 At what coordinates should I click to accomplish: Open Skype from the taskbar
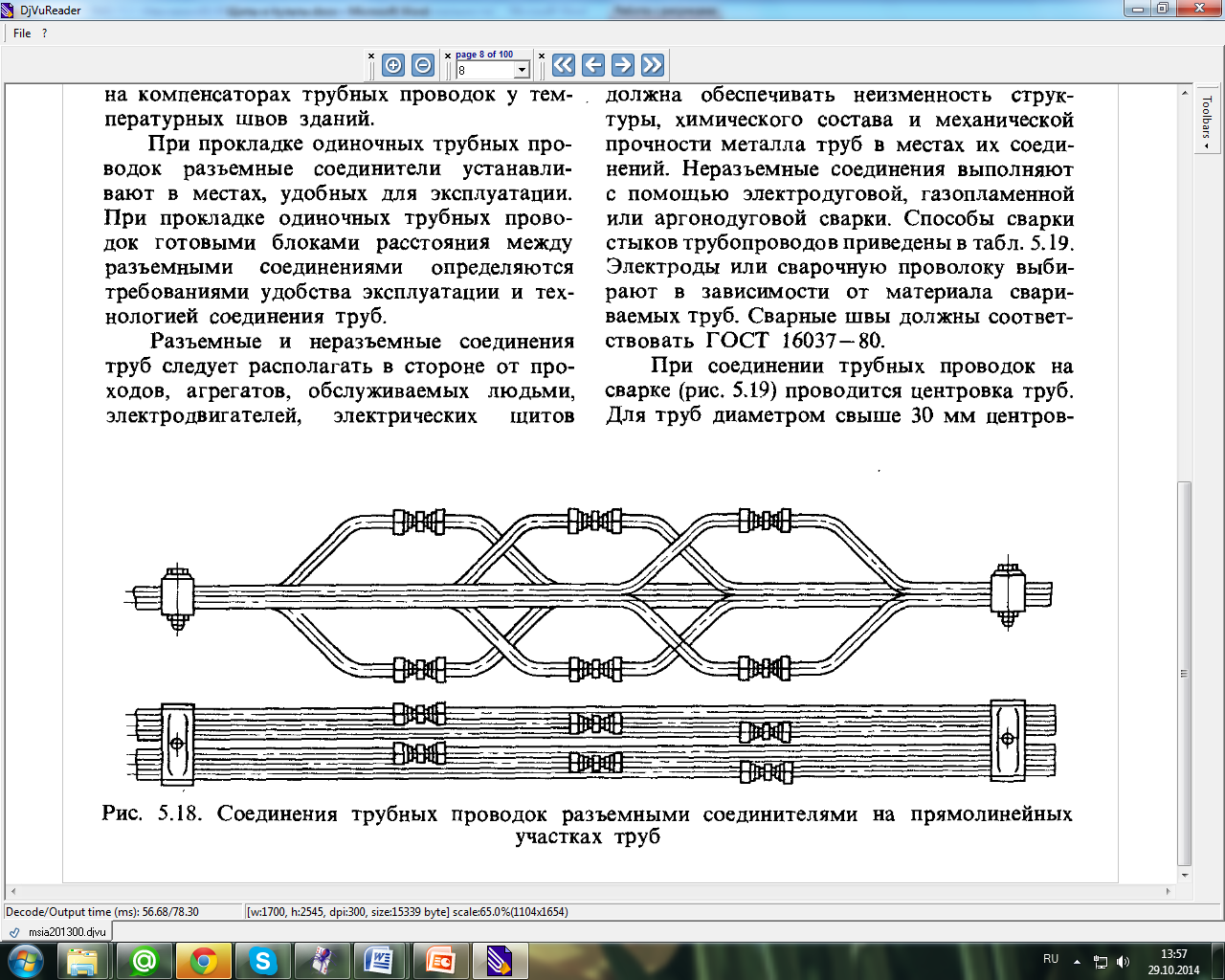262,961
